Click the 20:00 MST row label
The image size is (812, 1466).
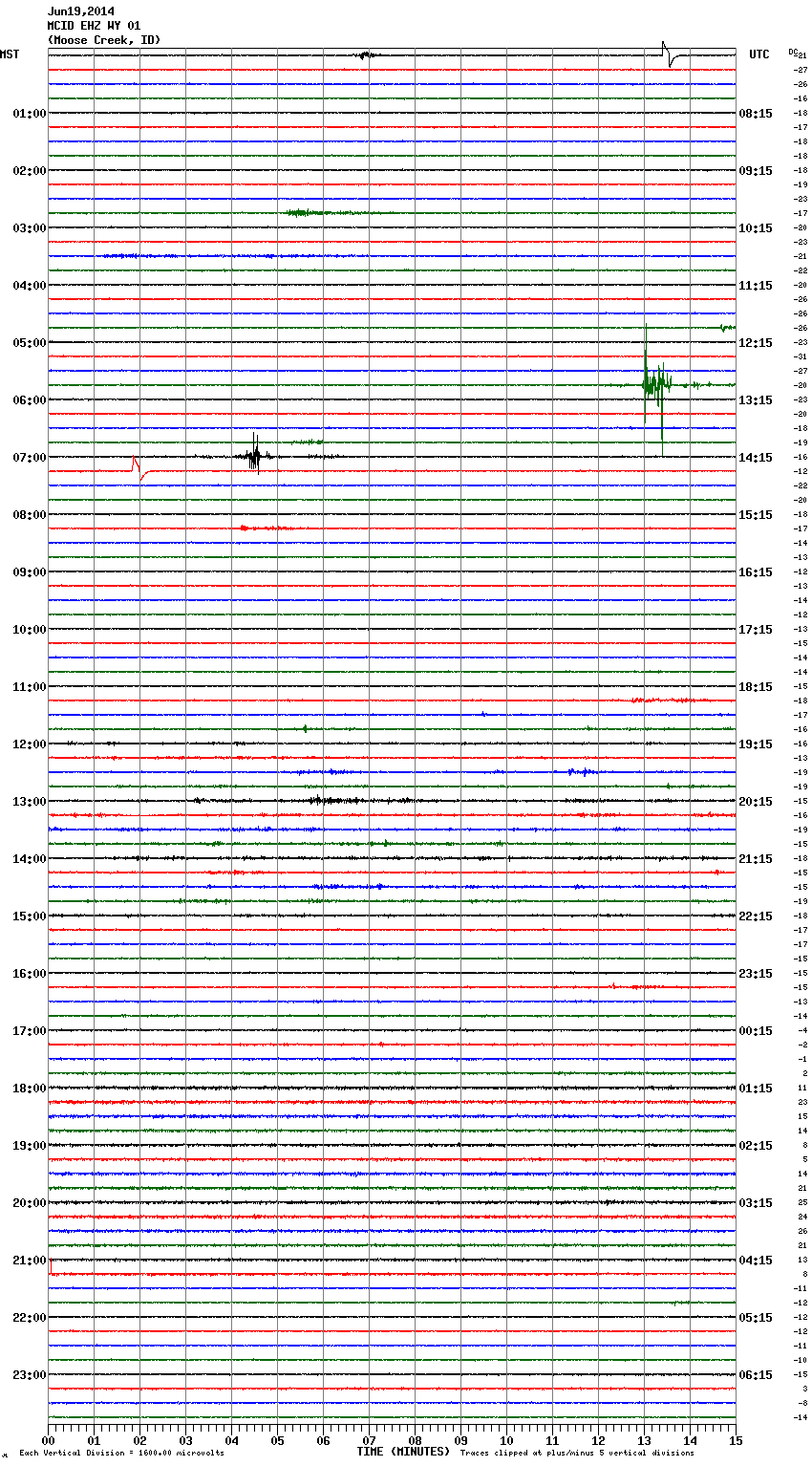pyautogui.click(x=30, y=1203)
